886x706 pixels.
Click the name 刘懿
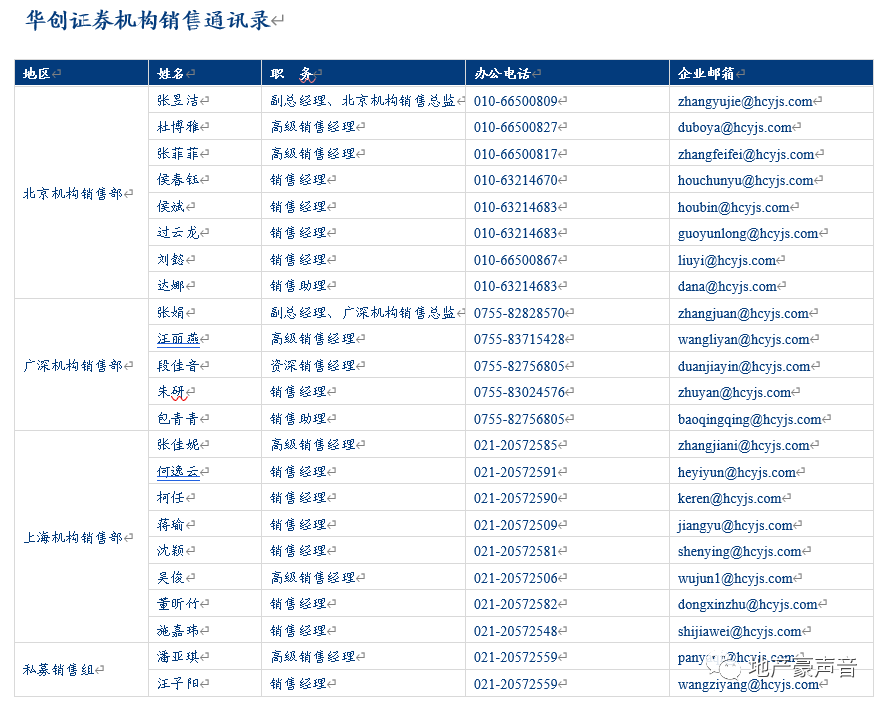pyautogui.click(x=171, y=260)
